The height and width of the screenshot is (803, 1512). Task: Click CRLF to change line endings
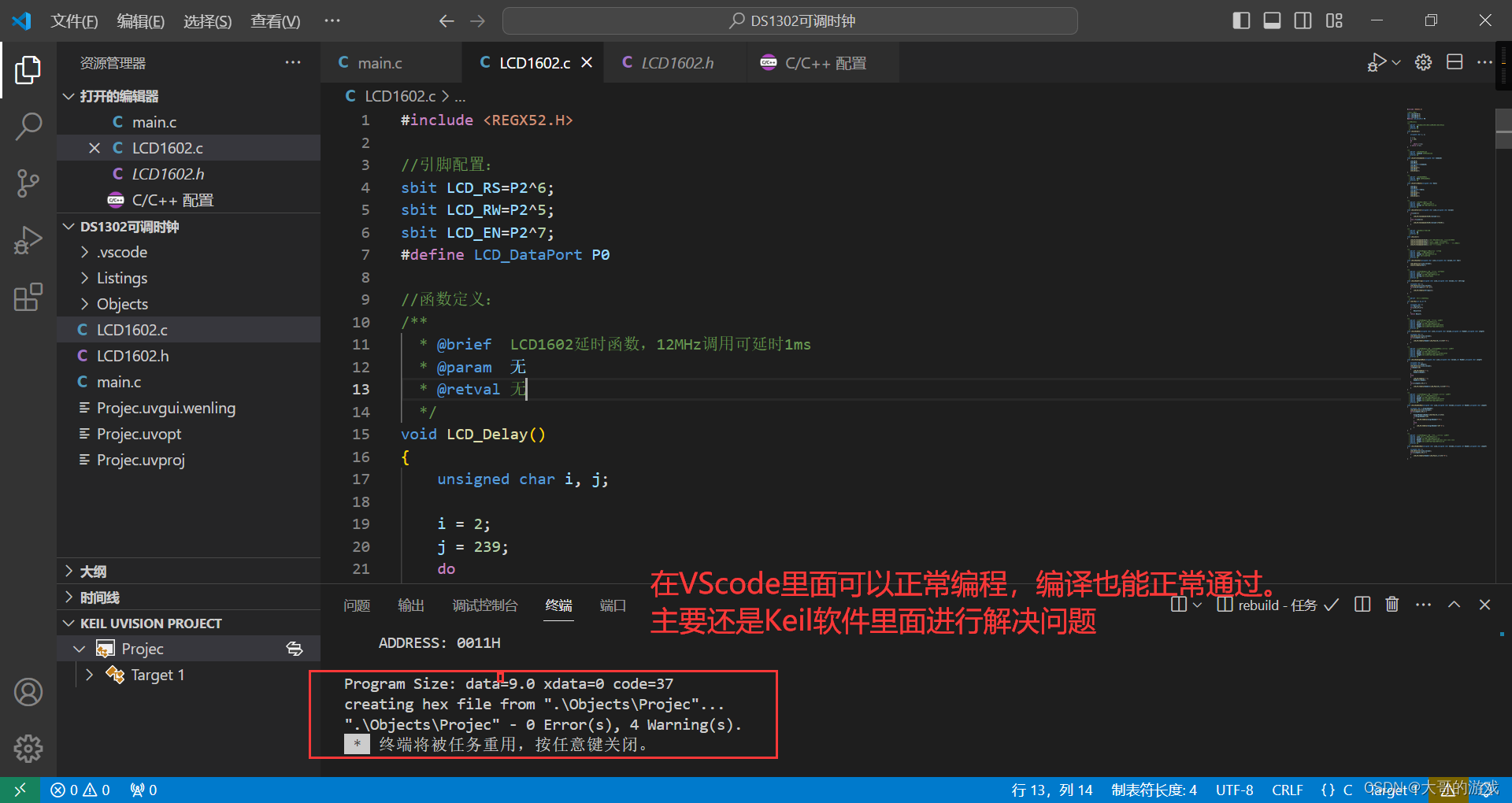1287,790
